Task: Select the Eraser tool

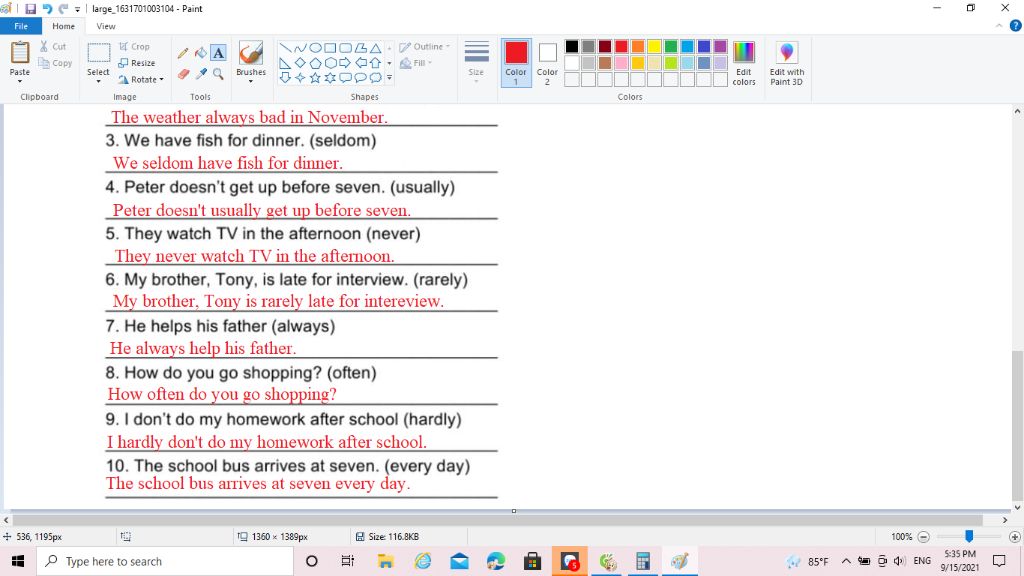Action: tap(183, 74)
